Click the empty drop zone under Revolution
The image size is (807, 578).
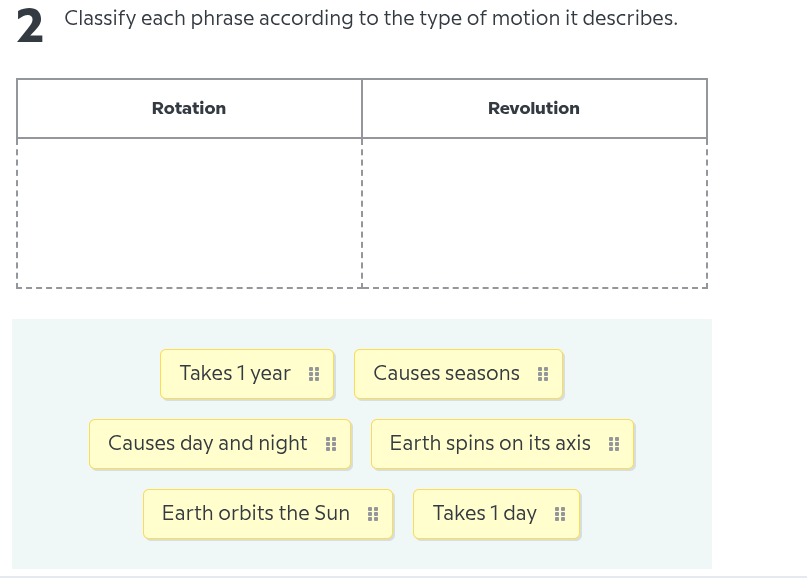click(x=534, y=212)
